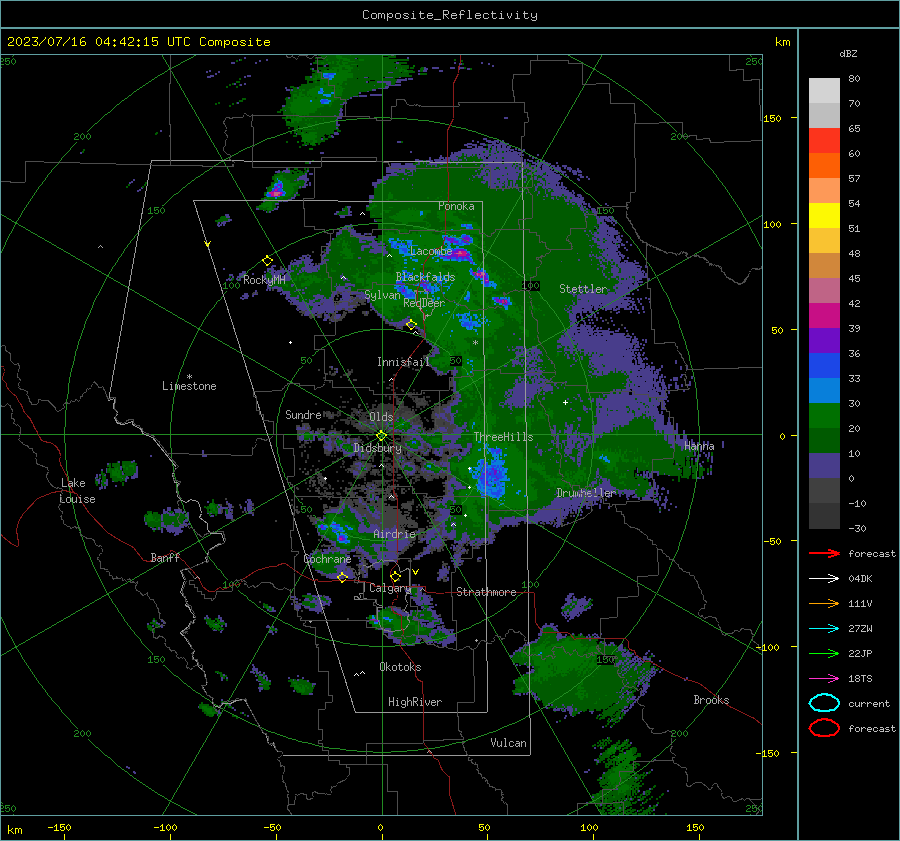Viewport: 900px width, 841px height.
Task: Select the orange 57–60 dBZ color swatch
Action: pos(824,166)
